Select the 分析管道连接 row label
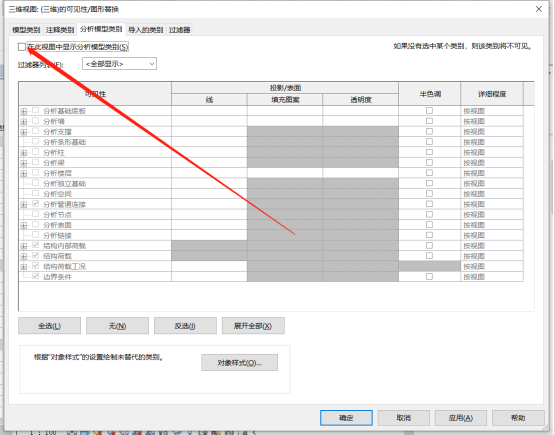The image size is (554, 435). pyautogui.click(x=64, y=205)
